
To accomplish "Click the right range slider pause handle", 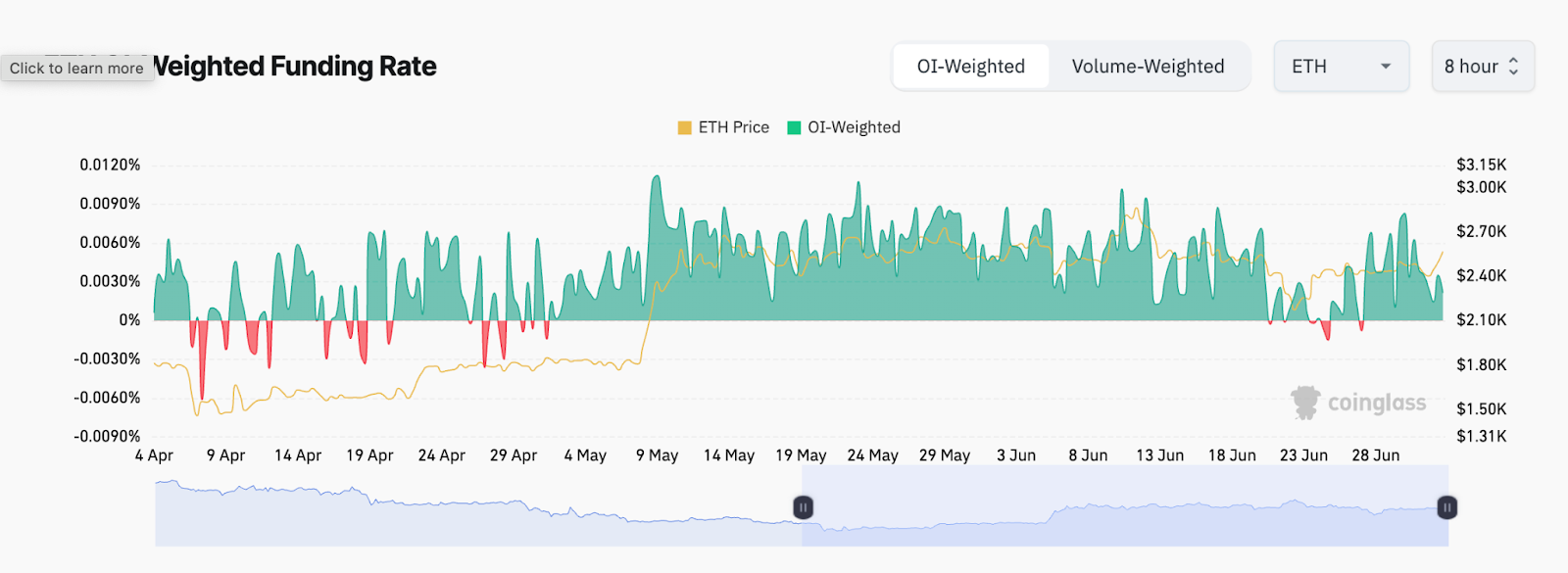I will [1446, 507].
